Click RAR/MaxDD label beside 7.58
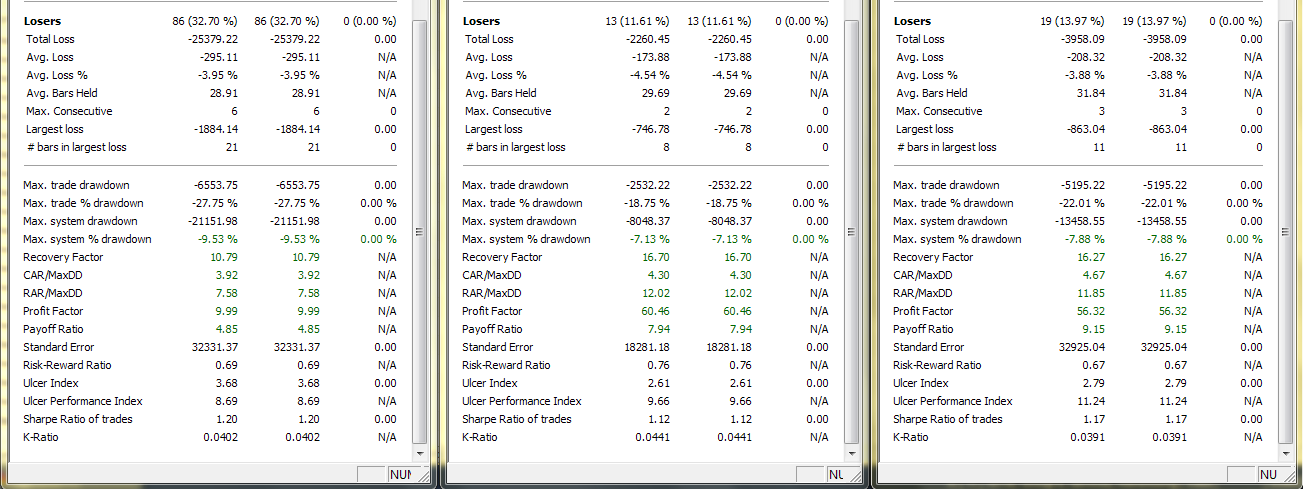This screenshot has width=1303, height=489. pos(53,293)
